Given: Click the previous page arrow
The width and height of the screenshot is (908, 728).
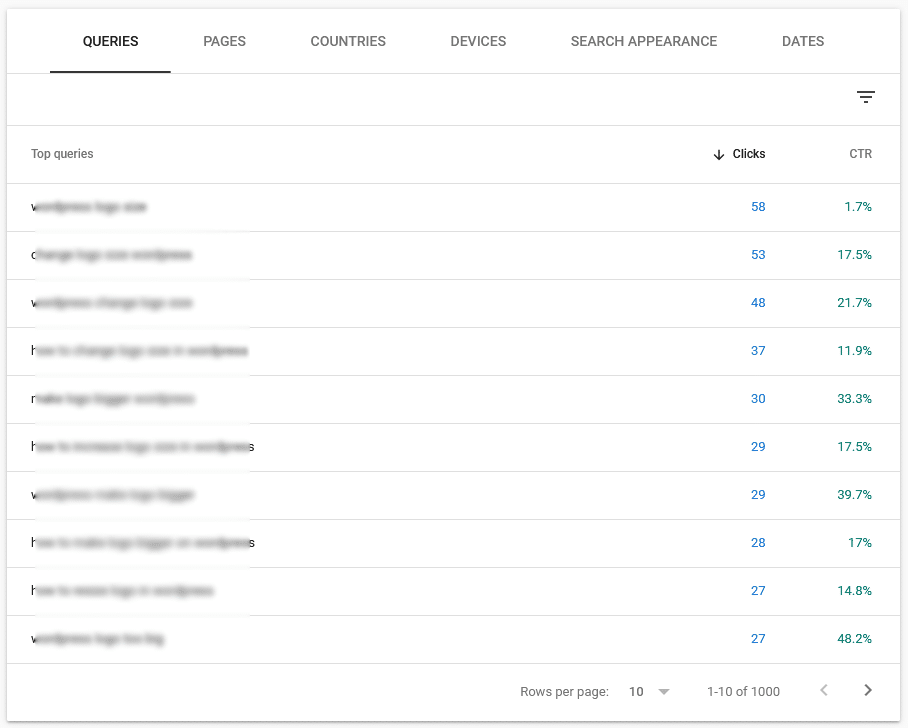Looking at the screenshot, I should coord(824,691).
